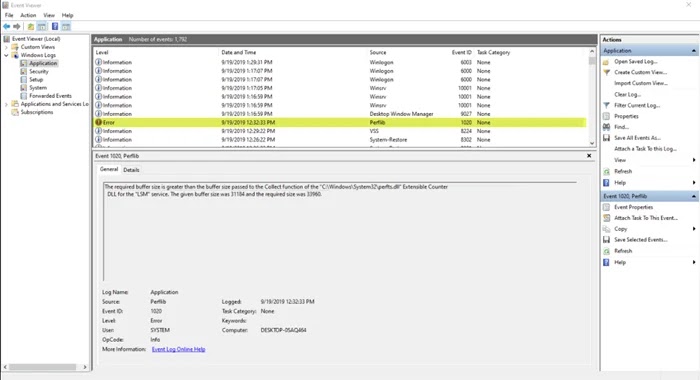Image resolution: width=700 pixels, height=380 pixels.
Task: Click the binoculars icon beside Find
Action: tap(606, 127)
